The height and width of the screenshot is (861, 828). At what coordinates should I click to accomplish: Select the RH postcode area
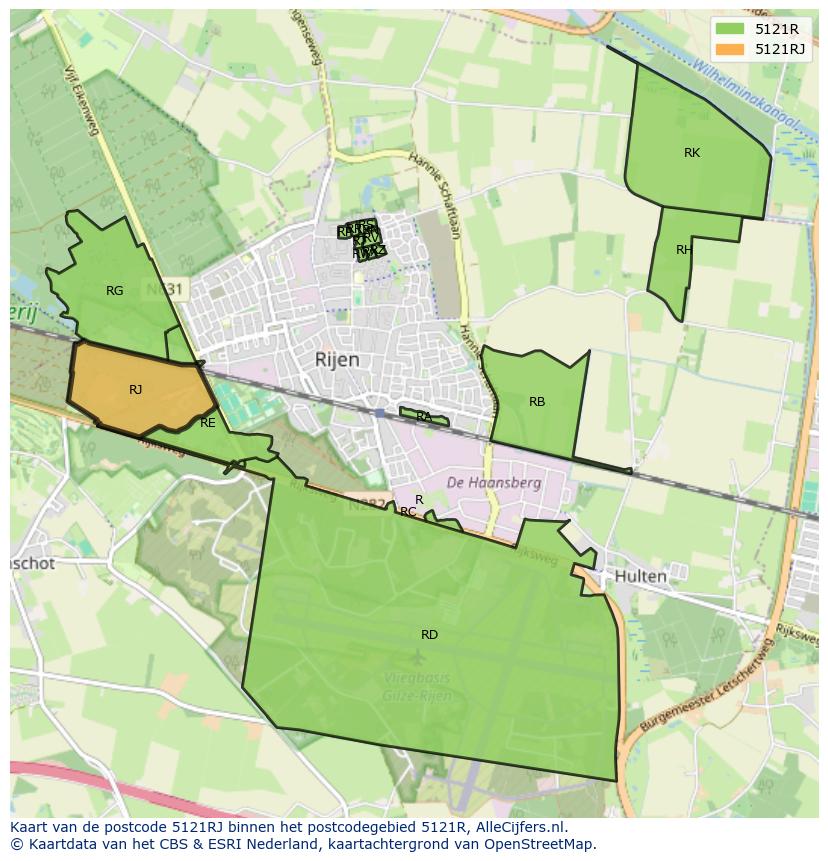coord(684,251)
